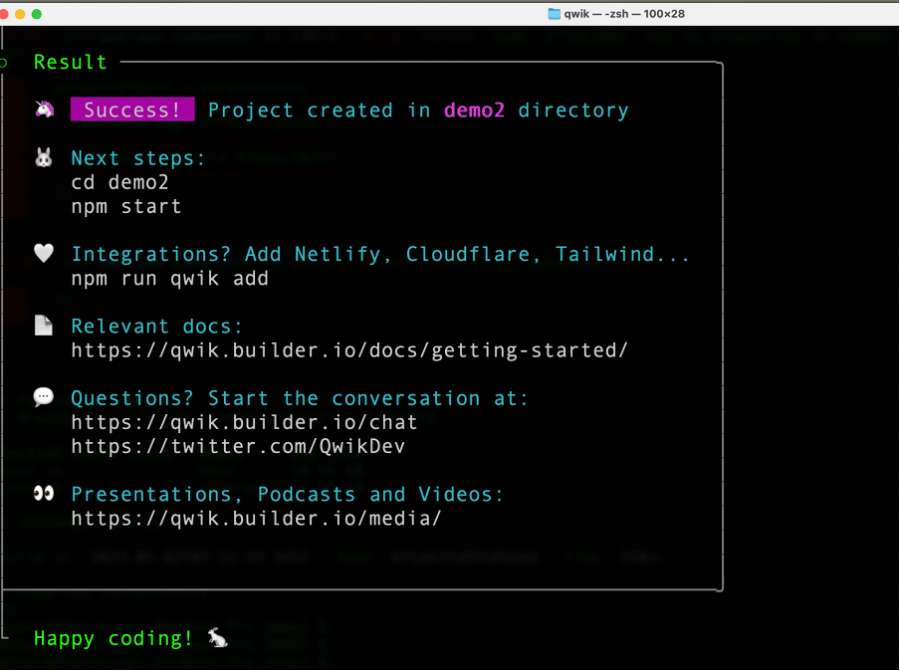Click 'Questions? Start the conversation at:' text

tap(299, 398)
